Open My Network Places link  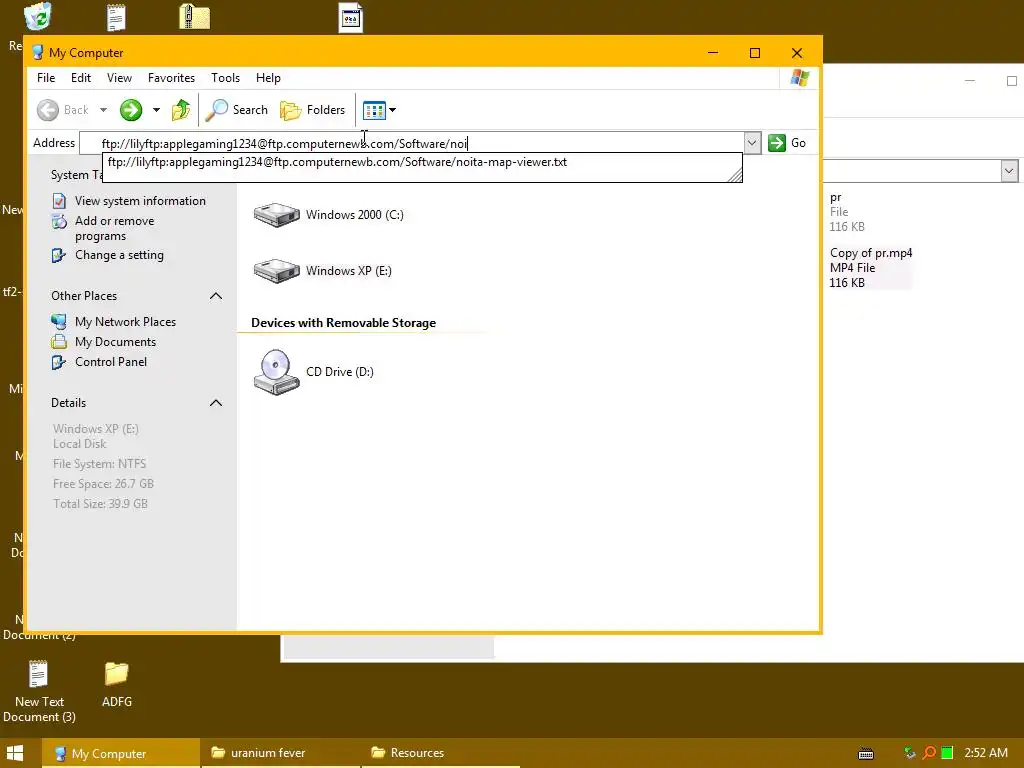coord(125,322)
